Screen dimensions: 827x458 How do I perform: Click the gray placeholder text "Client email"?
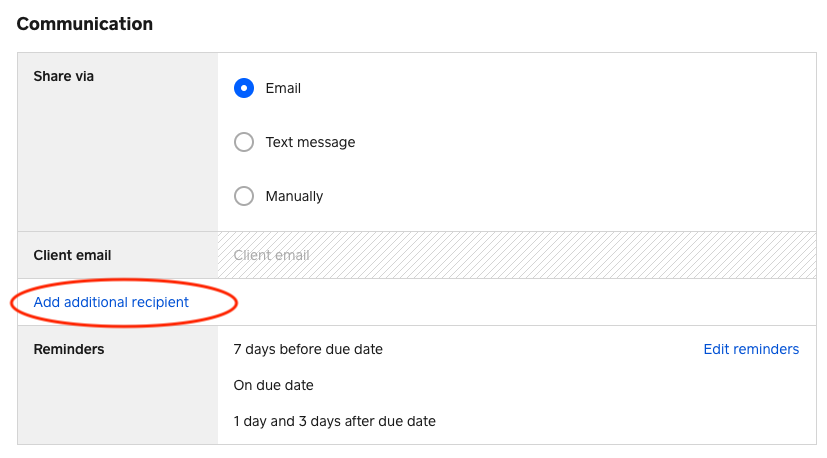pos(271,255)
